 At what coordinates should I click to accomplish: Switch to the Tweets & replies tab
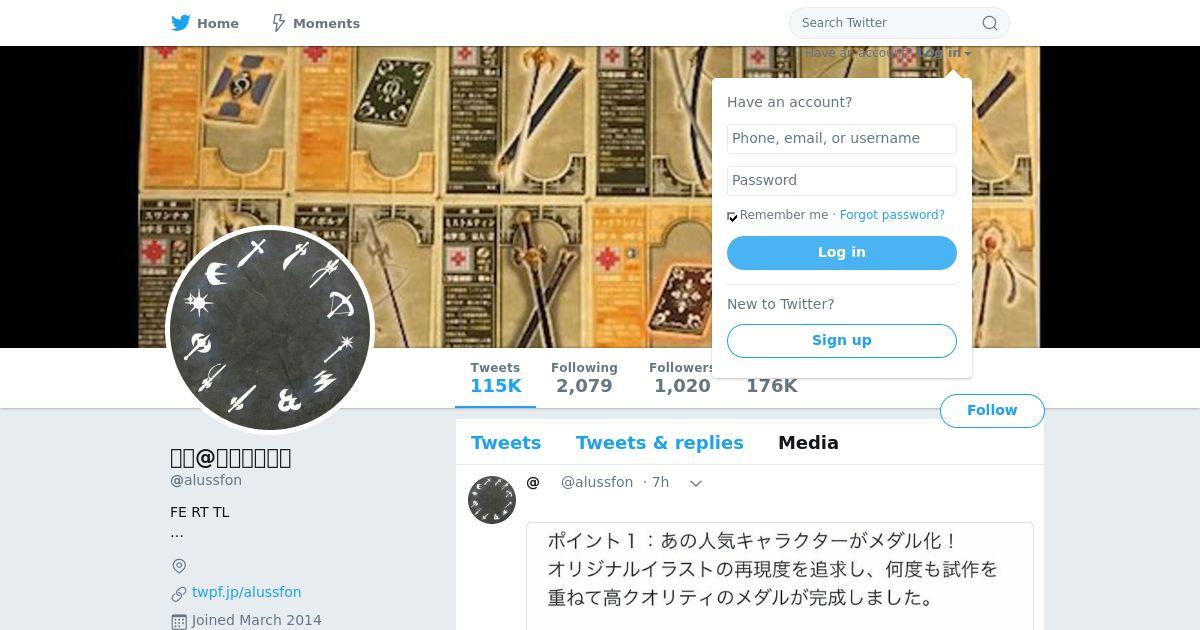pyautogui.click(x=660, y=443)
